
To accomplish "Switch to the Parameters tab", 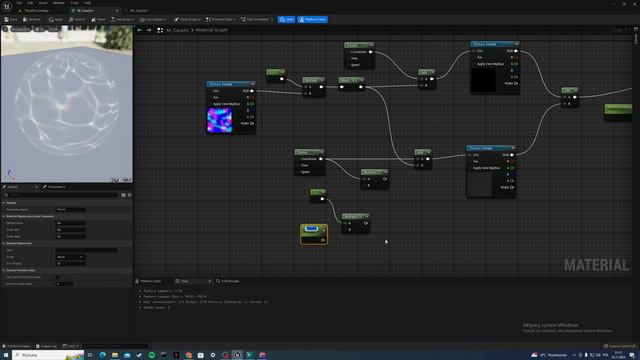I will tap(54, 187).
